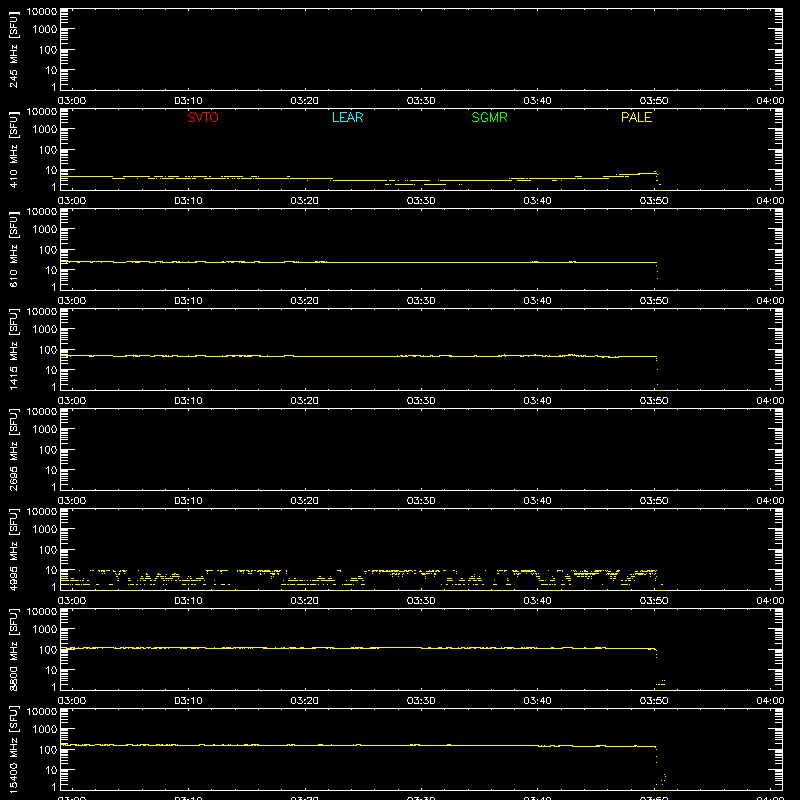
Task: Click 03:30 tick under the 245 MHz panel
Action: click(421, 101)
